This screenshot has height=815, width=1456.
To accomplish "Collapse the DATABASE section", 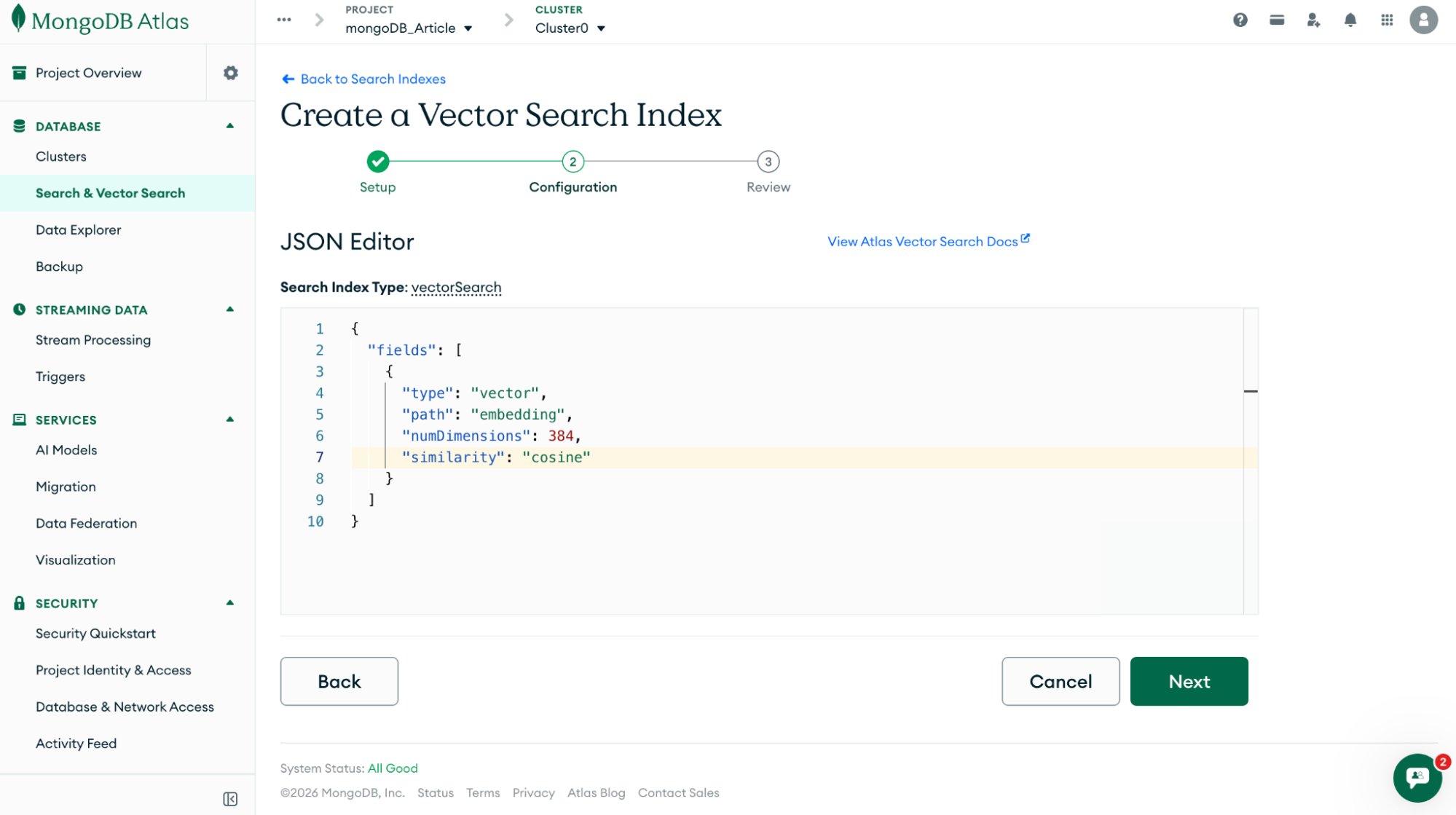I will coord(230,126).
